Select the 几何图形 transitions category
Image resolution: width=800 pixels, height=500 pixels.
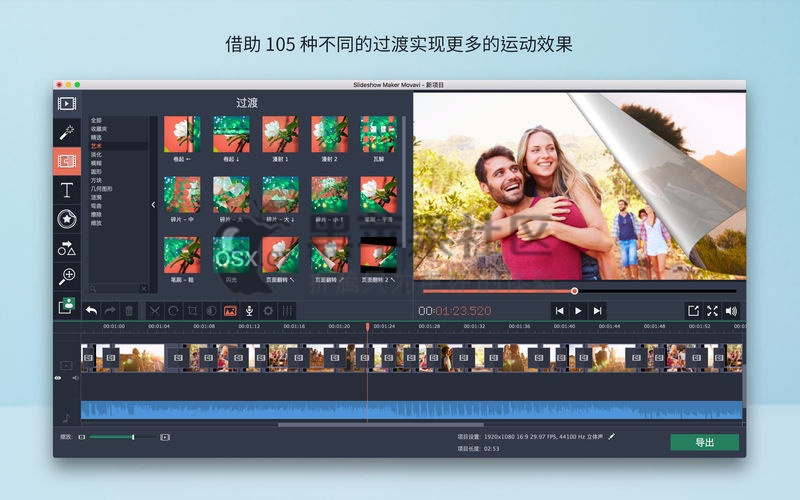(x=102, y=189)
